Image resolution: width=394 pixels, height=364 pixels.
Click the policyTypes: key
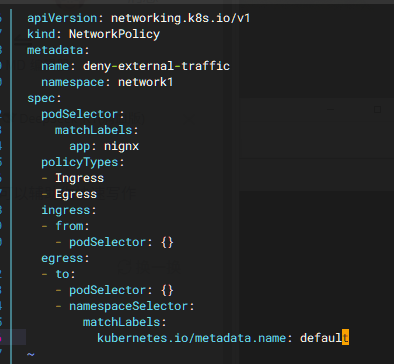point(83,162)
